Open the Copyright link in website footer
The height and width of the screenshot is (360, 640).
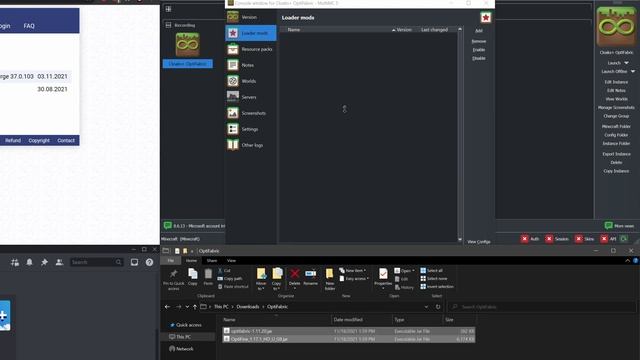39,140
